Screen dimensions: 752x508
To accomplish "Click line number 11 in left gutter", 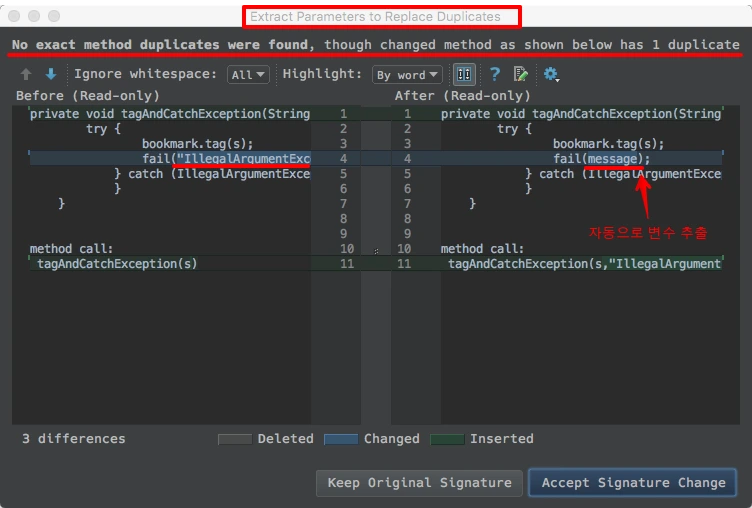I will (347, 264).
